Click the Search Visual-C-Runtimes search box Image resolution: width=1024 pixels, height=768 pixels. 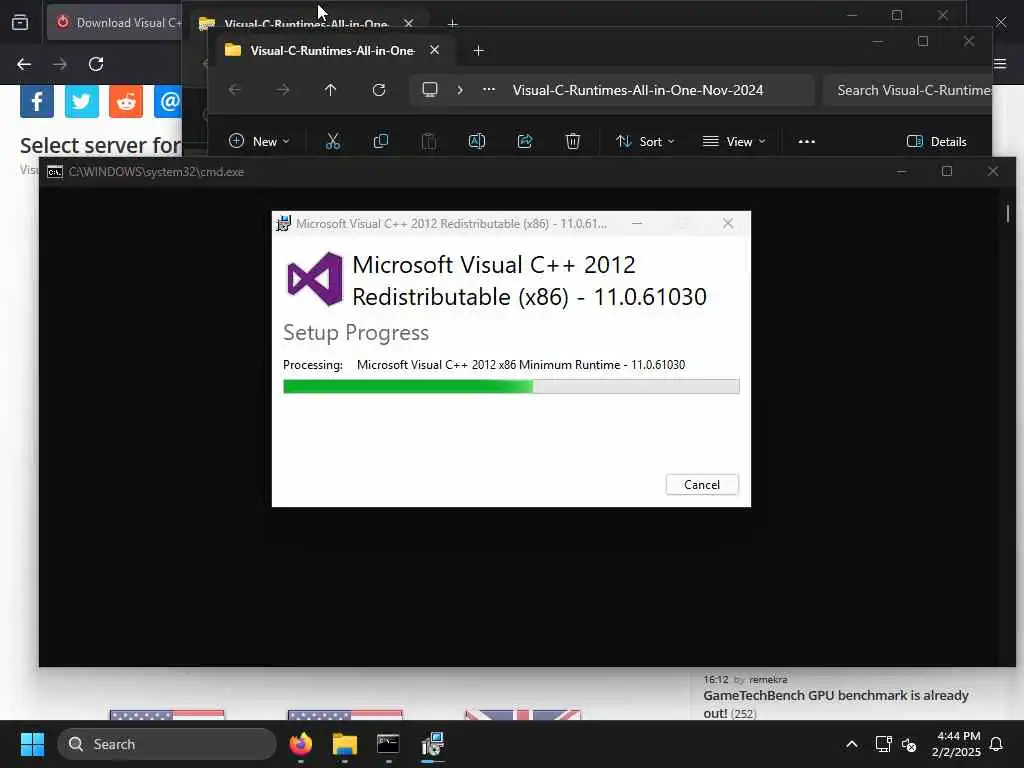click(x=909, y=90)
